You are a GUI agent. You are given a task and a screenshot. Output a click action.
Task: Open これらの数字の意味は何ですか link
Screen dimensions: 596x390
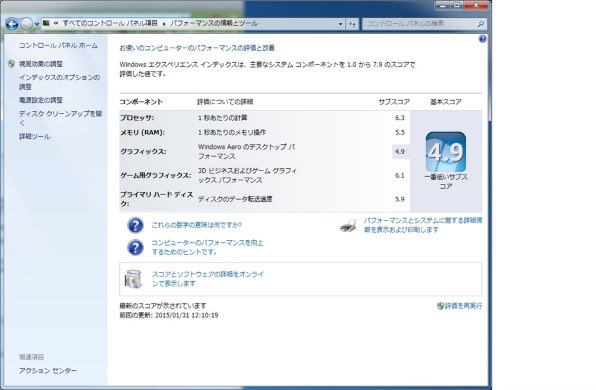click(197, 225)
